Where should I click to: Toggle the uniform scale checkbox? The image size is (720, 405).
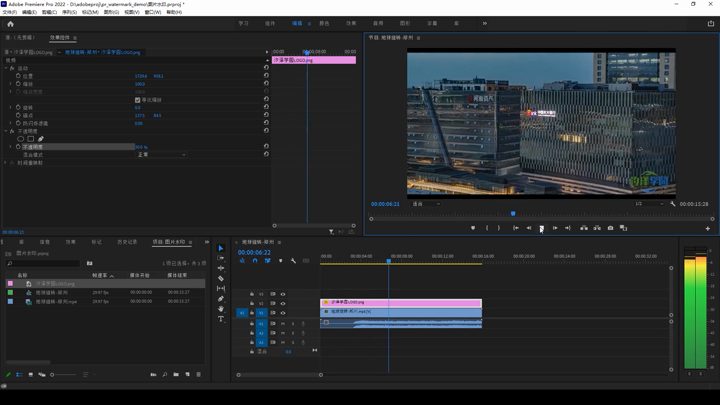138,100
